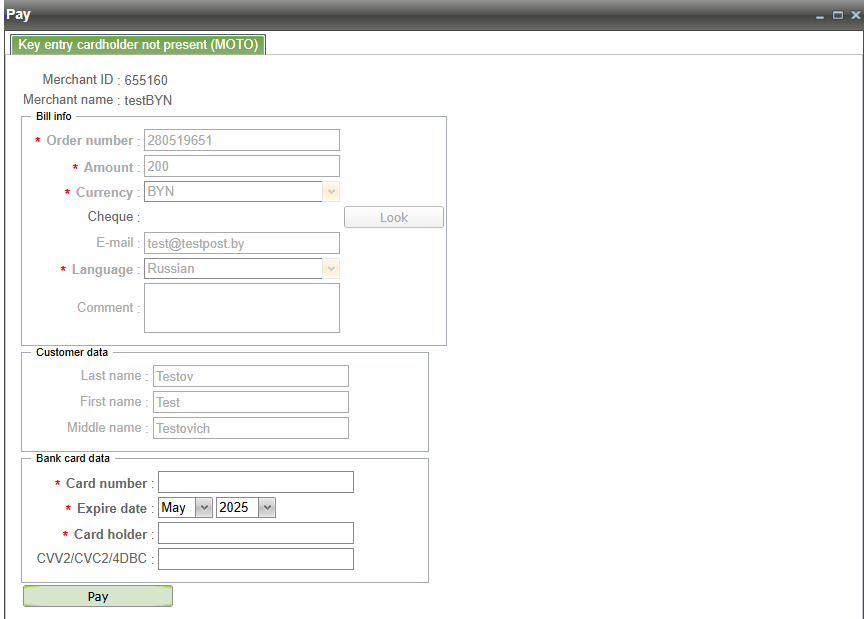Click the Card holder input field

pos(256,534)
